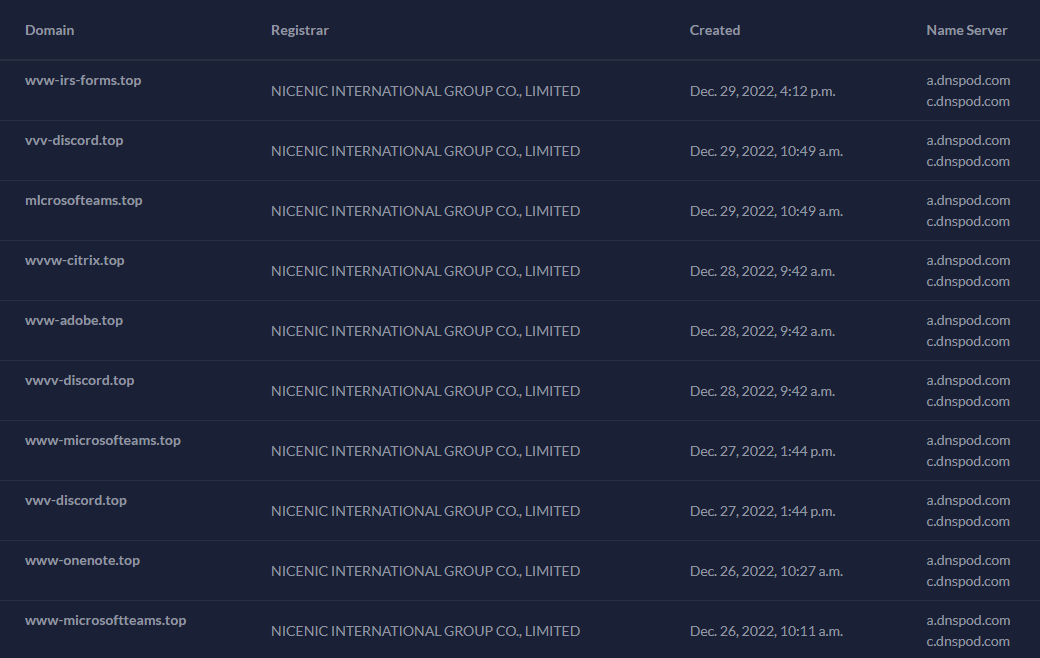Viewport: 1040px width, 658px height.
Task: Click a.dnspod.com for wvw-irs-forms.top
Action: tap(968, 80)
